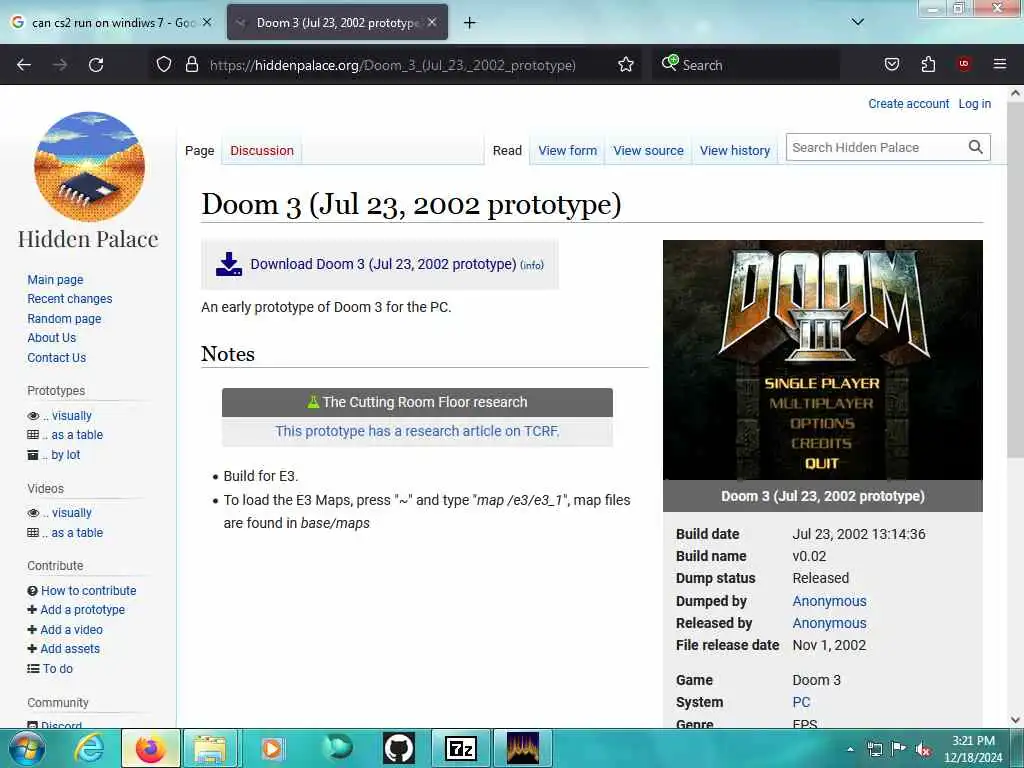Bookmark this page with the star icon
Screen dimensions: 1024x768
pyautogui.click(x=626, y=65)
